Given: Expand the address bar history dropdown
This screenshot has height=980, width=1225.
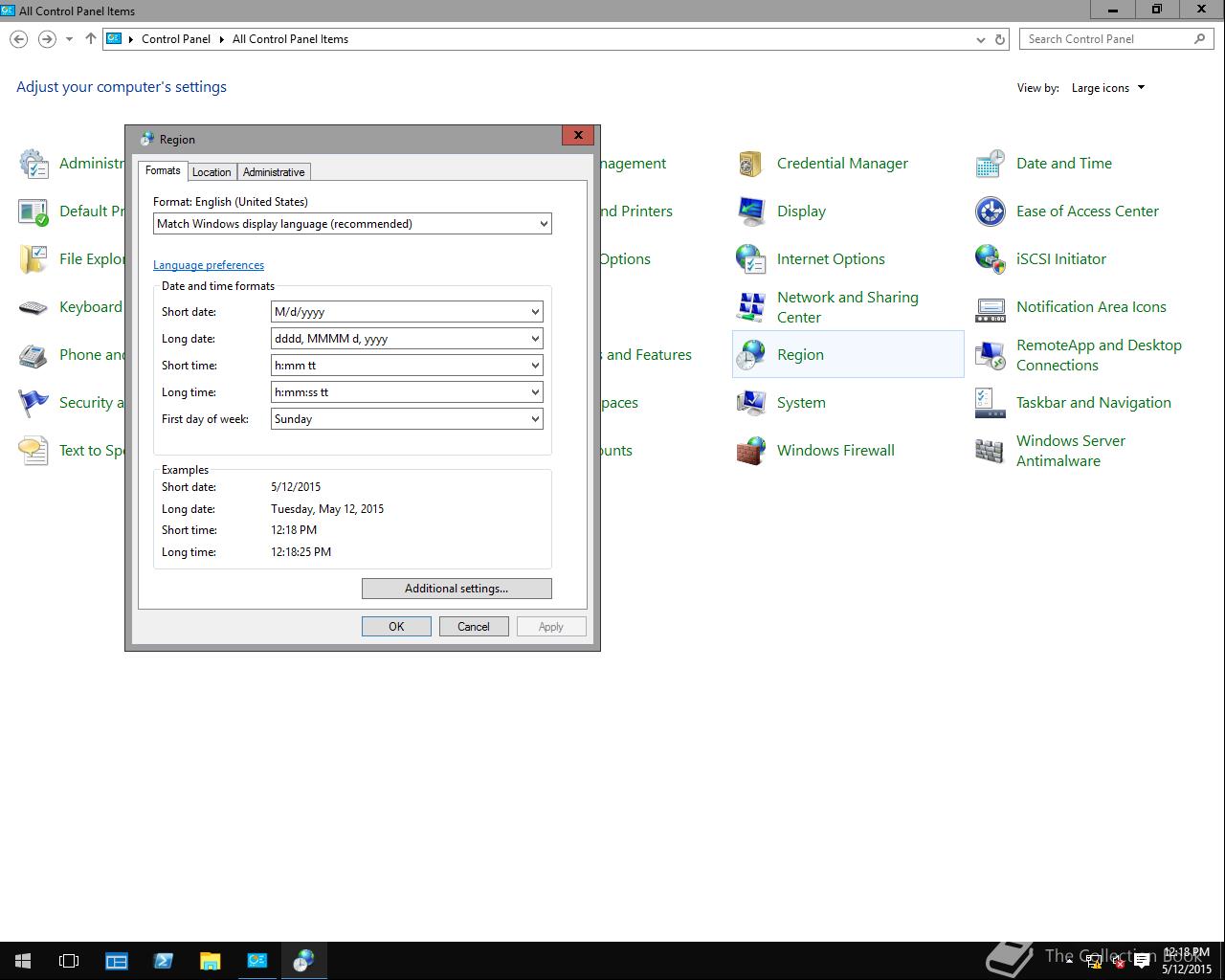Looking at the screenshot, I should pos(980,39).
